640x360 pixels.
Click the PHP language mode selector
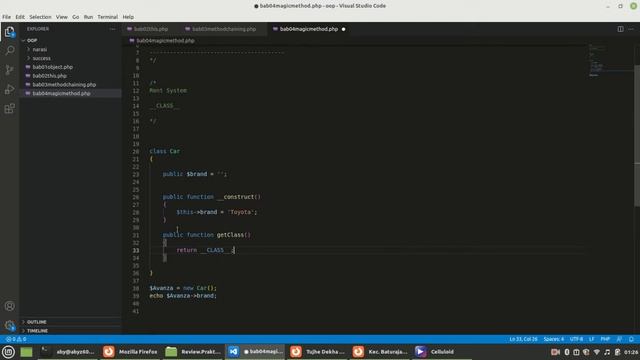pyautogui.click(x=605, y=339)
